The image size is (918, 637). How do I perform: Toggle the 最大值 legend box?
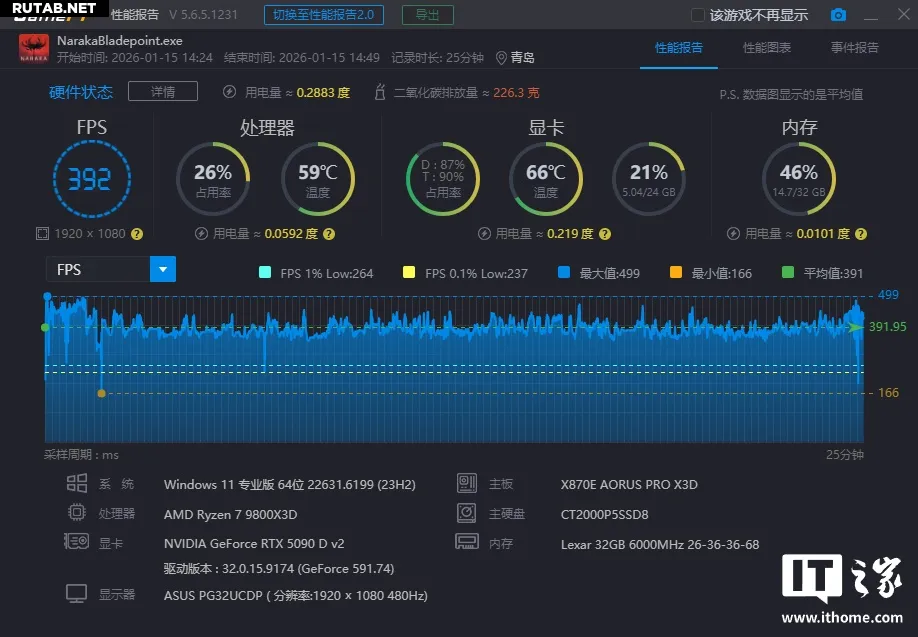click(x=564, y=273)
